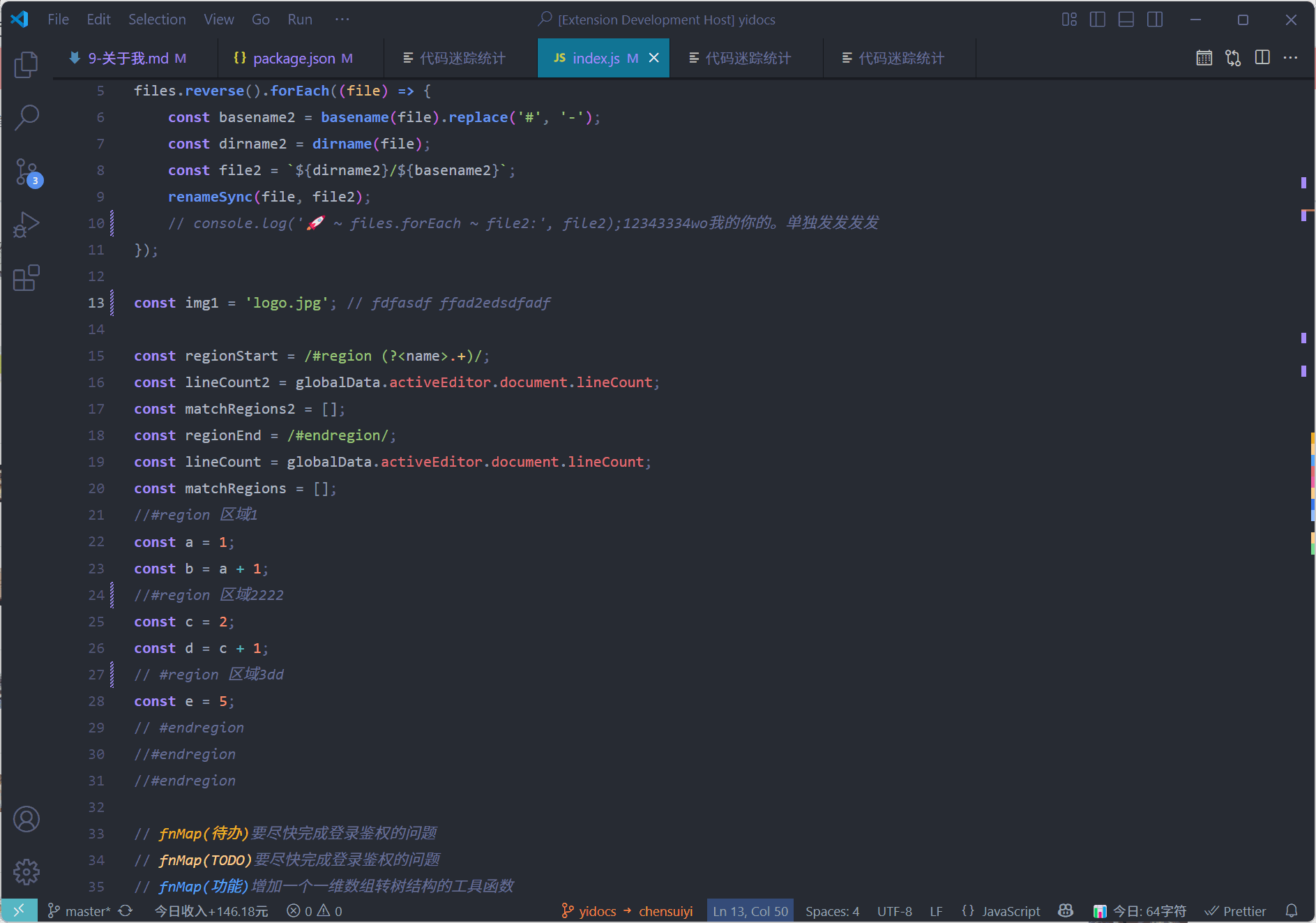Click 'renameSync' on line 9
This screenshot has width=1316, height=923.
[210, 197]
